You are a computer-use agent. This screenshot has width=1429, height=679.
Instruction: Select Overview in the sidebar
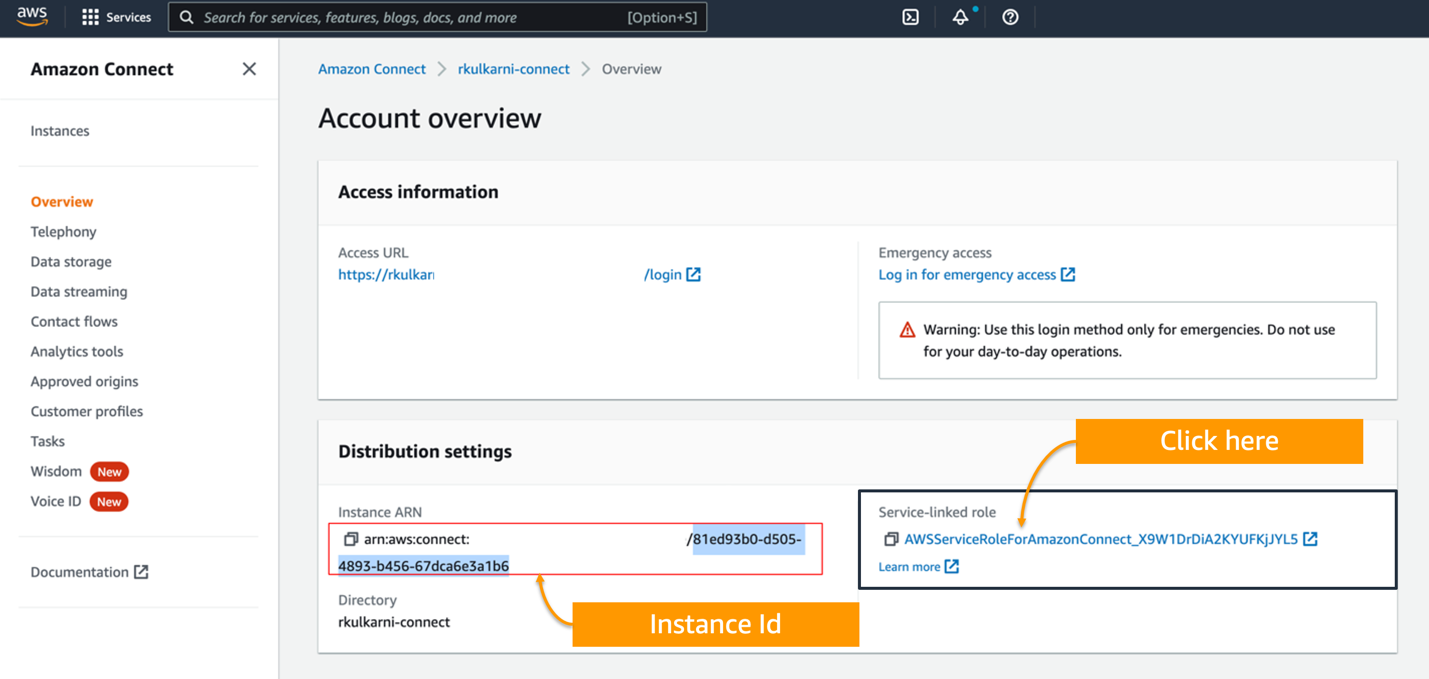(62, 201)
